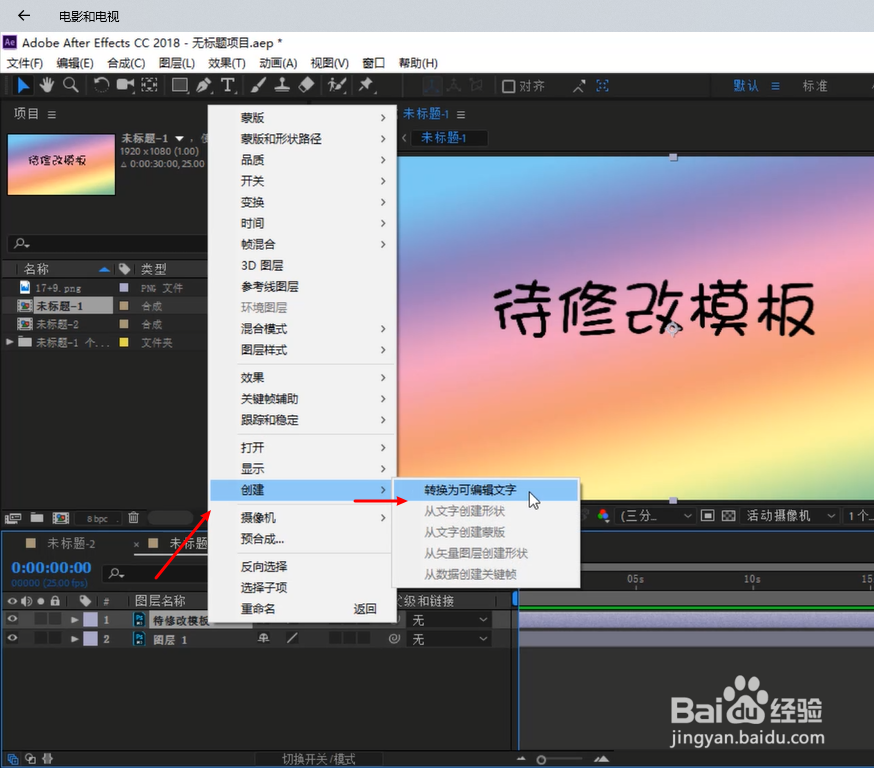Open composition viewer panel menu
This screenshot has height=768, width=874.
click(x=461, y=114)
